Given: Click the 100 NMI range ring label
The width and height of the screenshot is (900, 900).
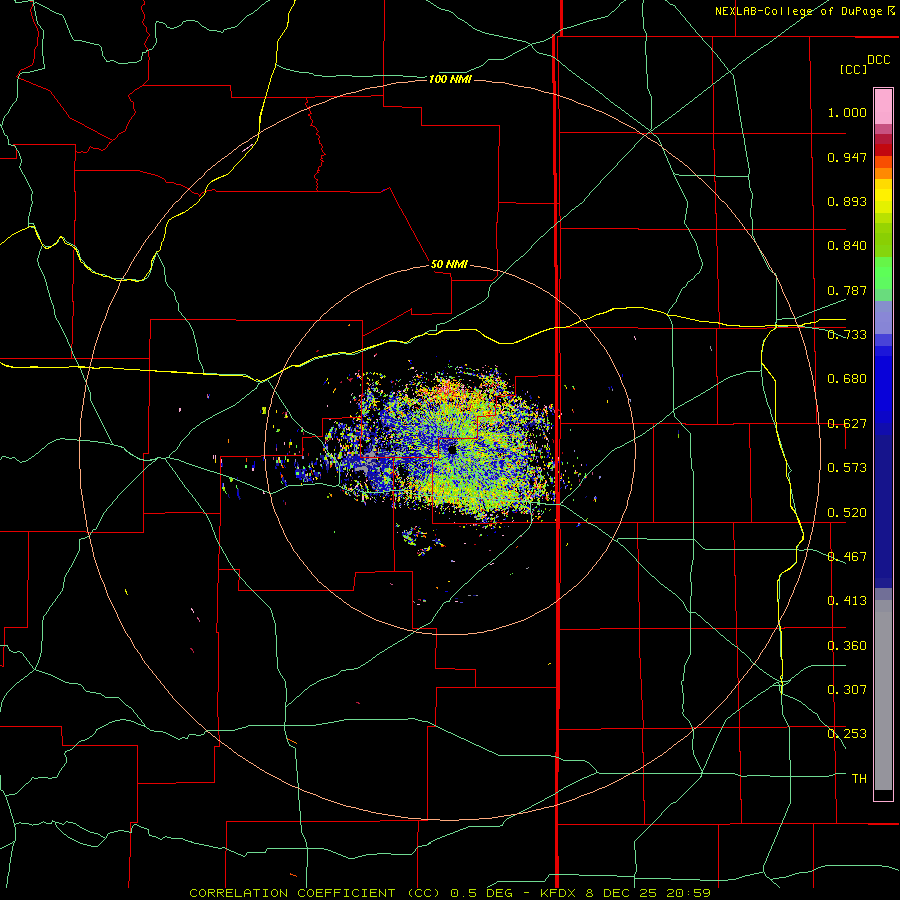Looking at the screenshot, I should point(450,79).
